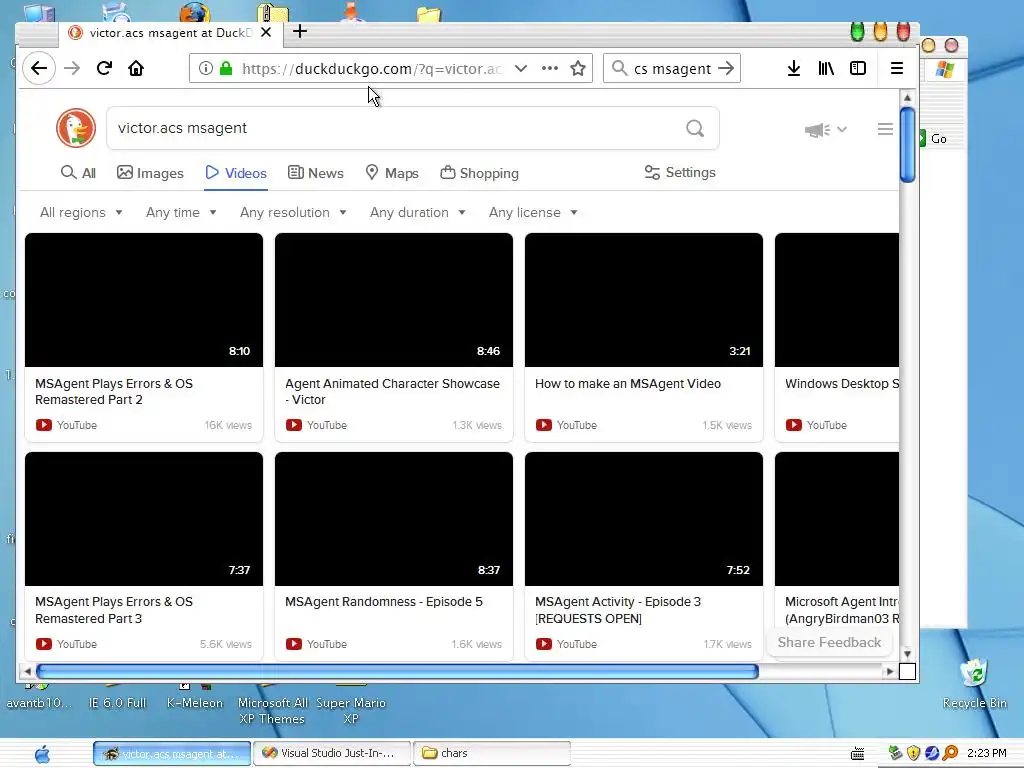Close the DuckDuckGo tab
Screen dimensions: 1024x768
(x=266, y=32)
